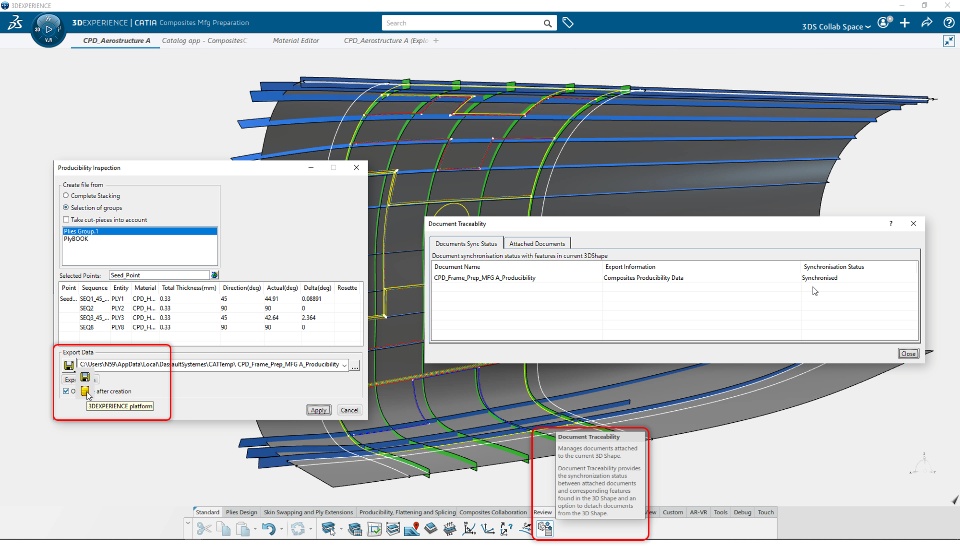Switch to the Catalog app tab
The height and width of the screenshot is (547, 960).
pos(204,40)
